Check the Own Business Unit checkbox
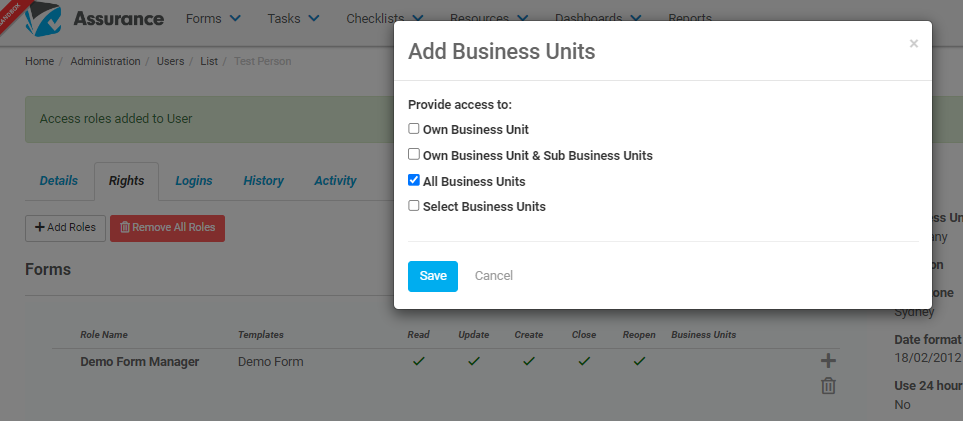This screenshot has height=421, width=963. [x=414, y=129]
